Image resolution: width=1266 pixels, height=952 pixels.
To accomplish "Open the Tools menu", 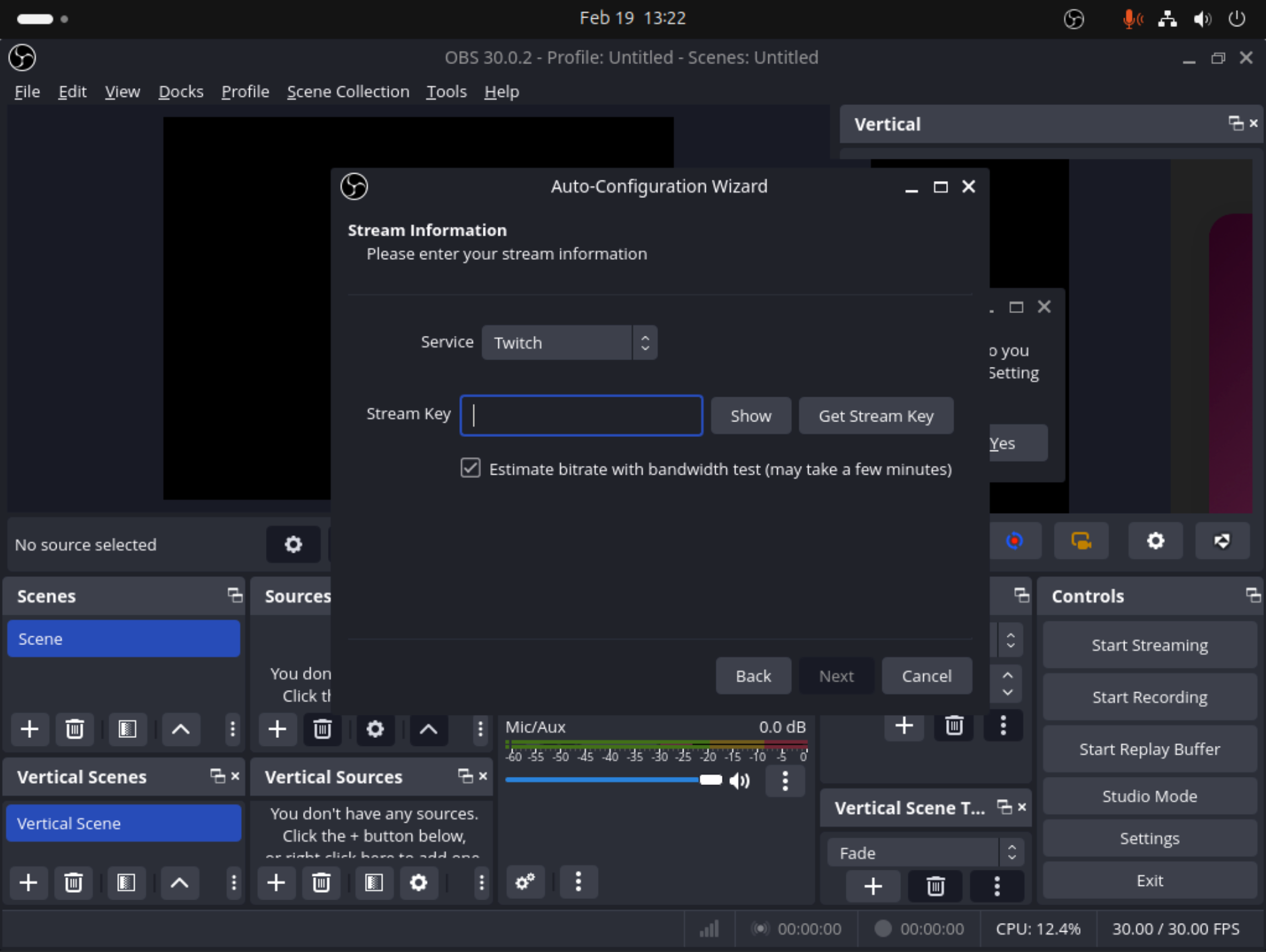I will [x=446, y=92].
